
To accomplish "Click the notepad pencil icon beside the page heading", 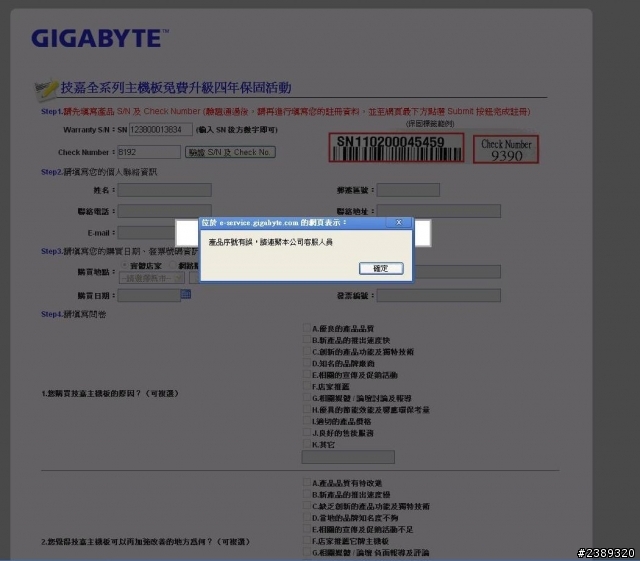I will click(46, 90).
